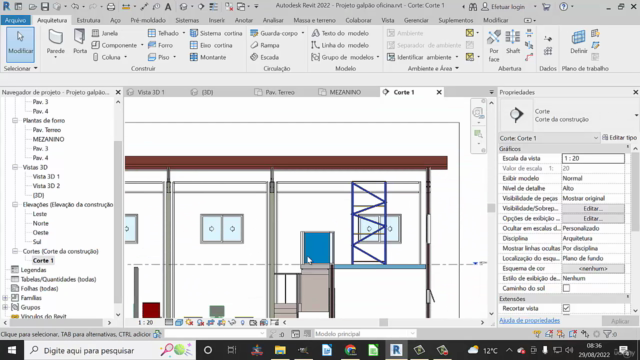640x360 pixels.
Task: Choose the Guarda-corpo railing tool
Action: 274,33
